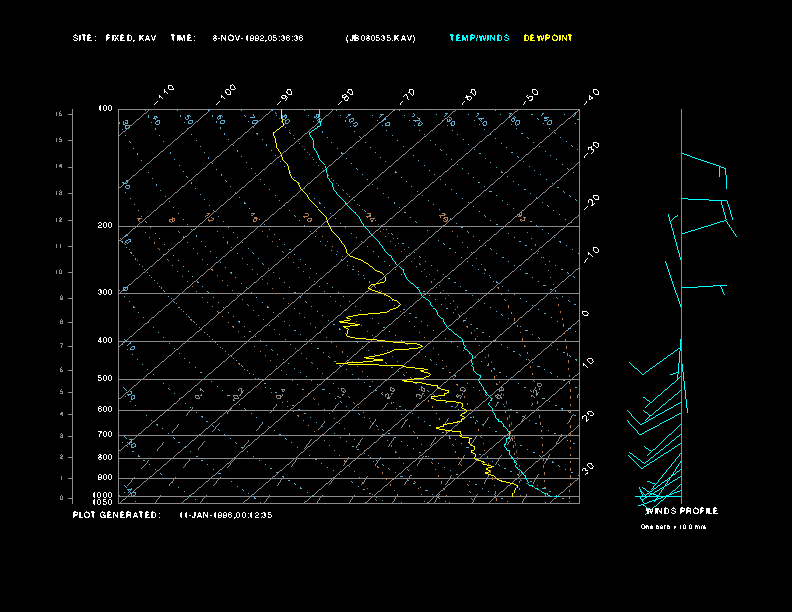Click the '16' km mark on the height scale
The height and width of the screenshot is (612, 792).
[x=59, y=114]
